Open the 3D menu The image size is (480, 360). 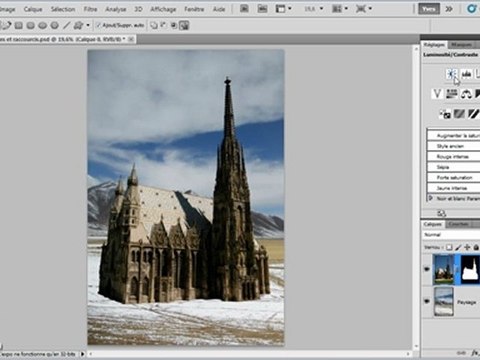[138, 9]
